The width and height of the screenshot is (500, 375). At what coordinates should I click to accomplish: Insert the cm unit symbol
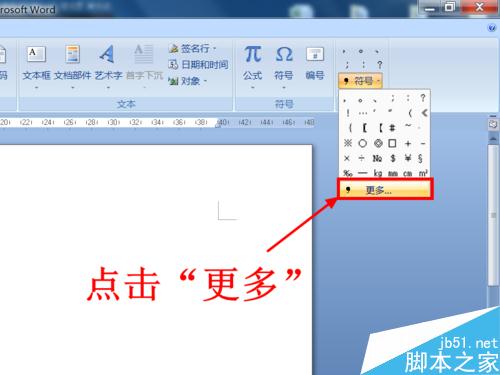pyautogui.click(x=407, y=174)
